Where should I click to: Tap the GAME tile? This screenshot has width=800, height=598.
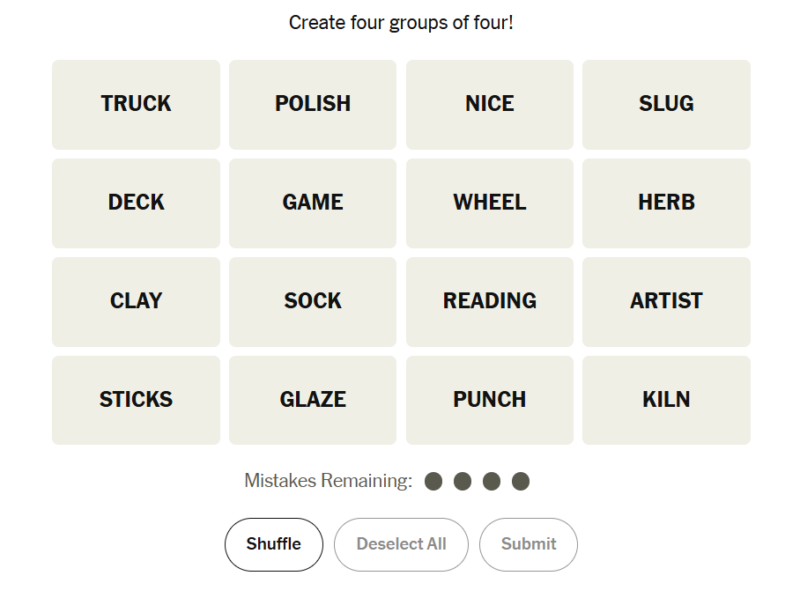[313, 203]
